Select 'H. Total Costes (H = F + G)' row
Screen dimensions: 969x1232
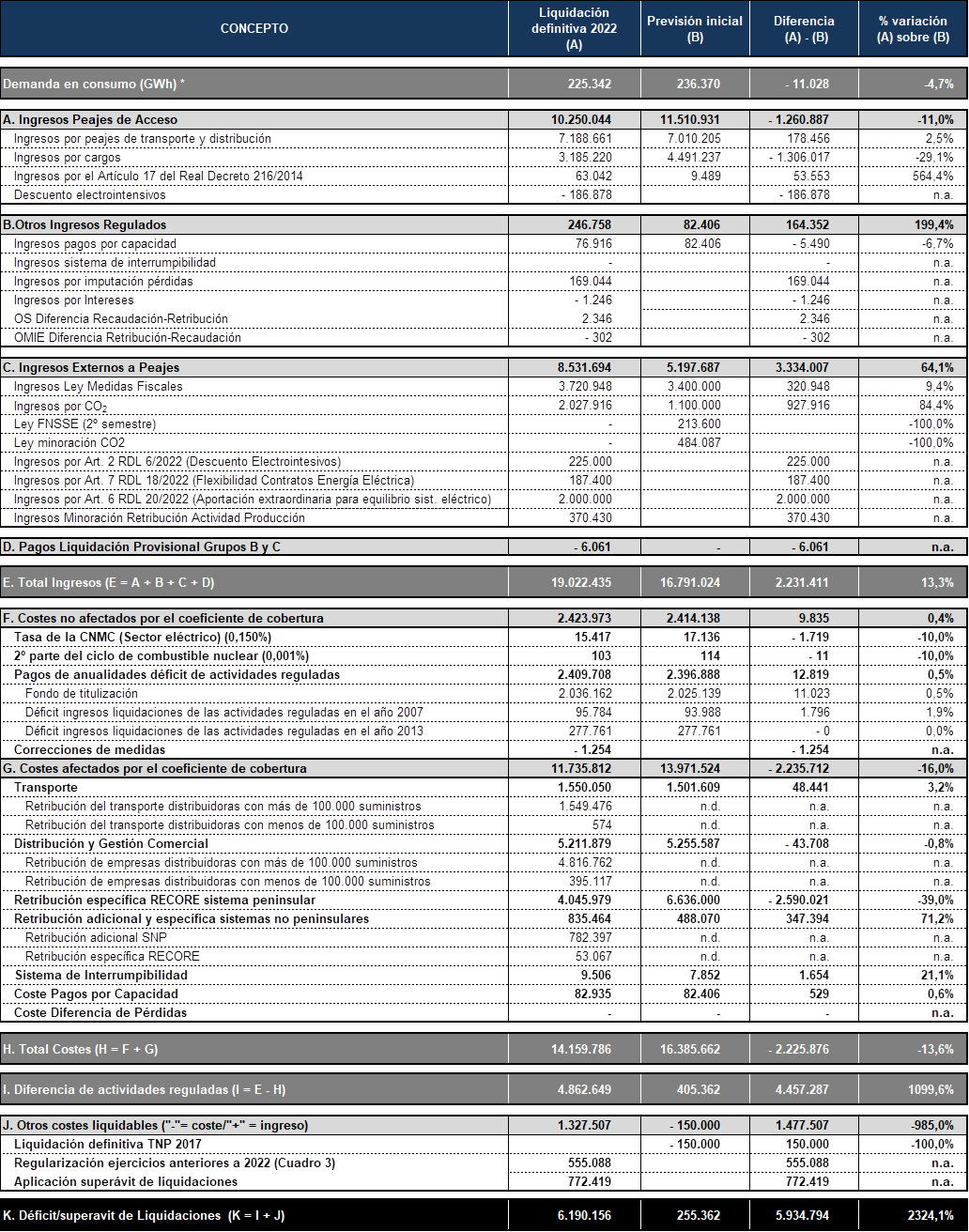(x=484, y=1049)
